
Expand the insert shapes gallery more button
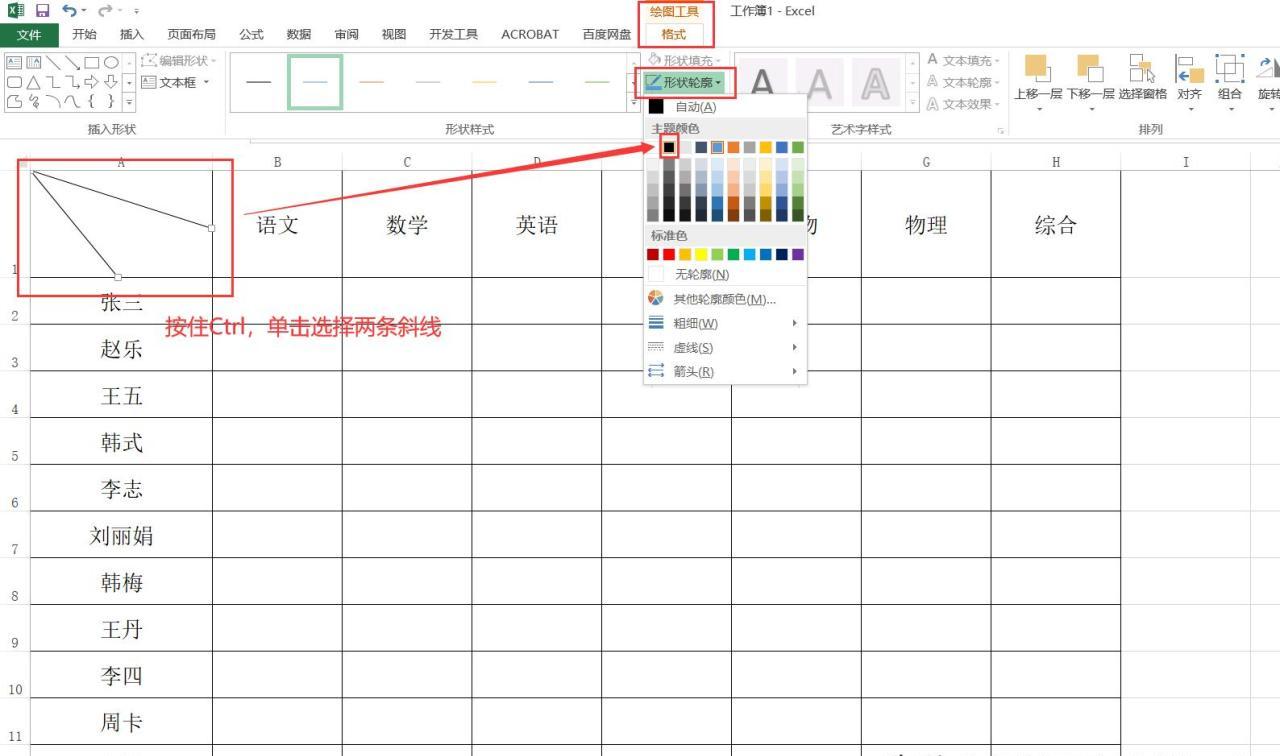point(129,101)
